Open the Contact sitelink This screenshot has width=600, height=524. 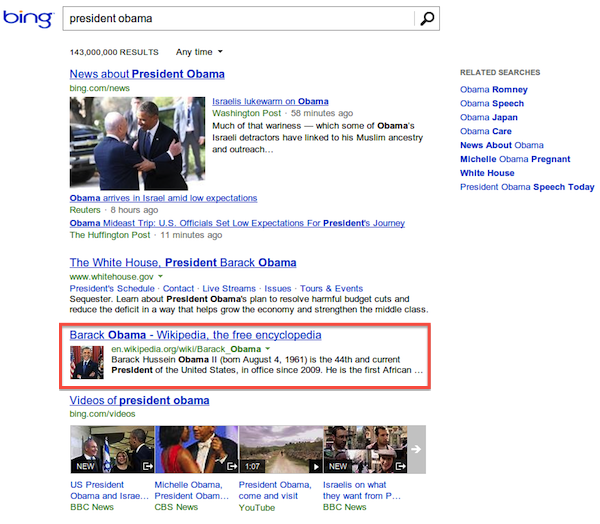pos(178,288)
